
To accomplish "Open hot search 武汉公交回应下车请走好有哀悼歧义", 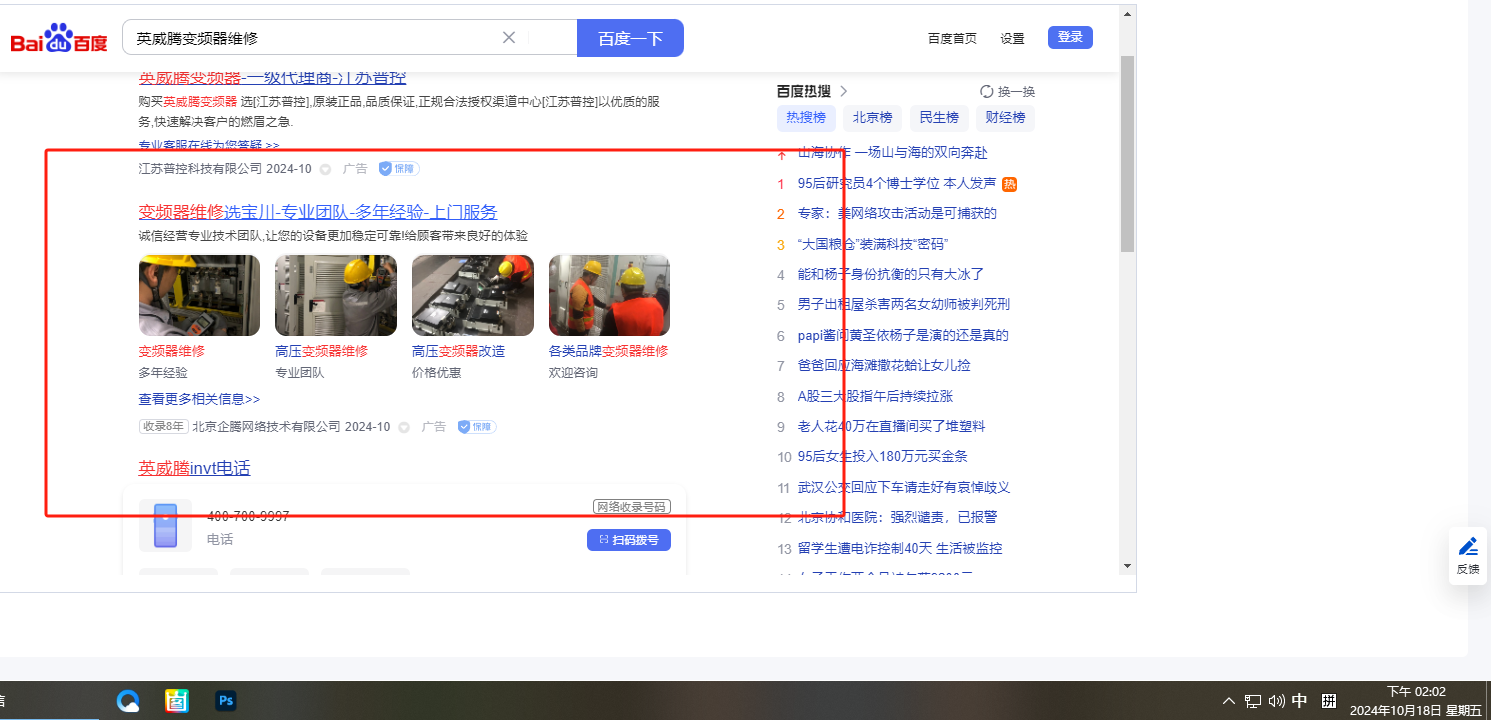I will point(904,487).
